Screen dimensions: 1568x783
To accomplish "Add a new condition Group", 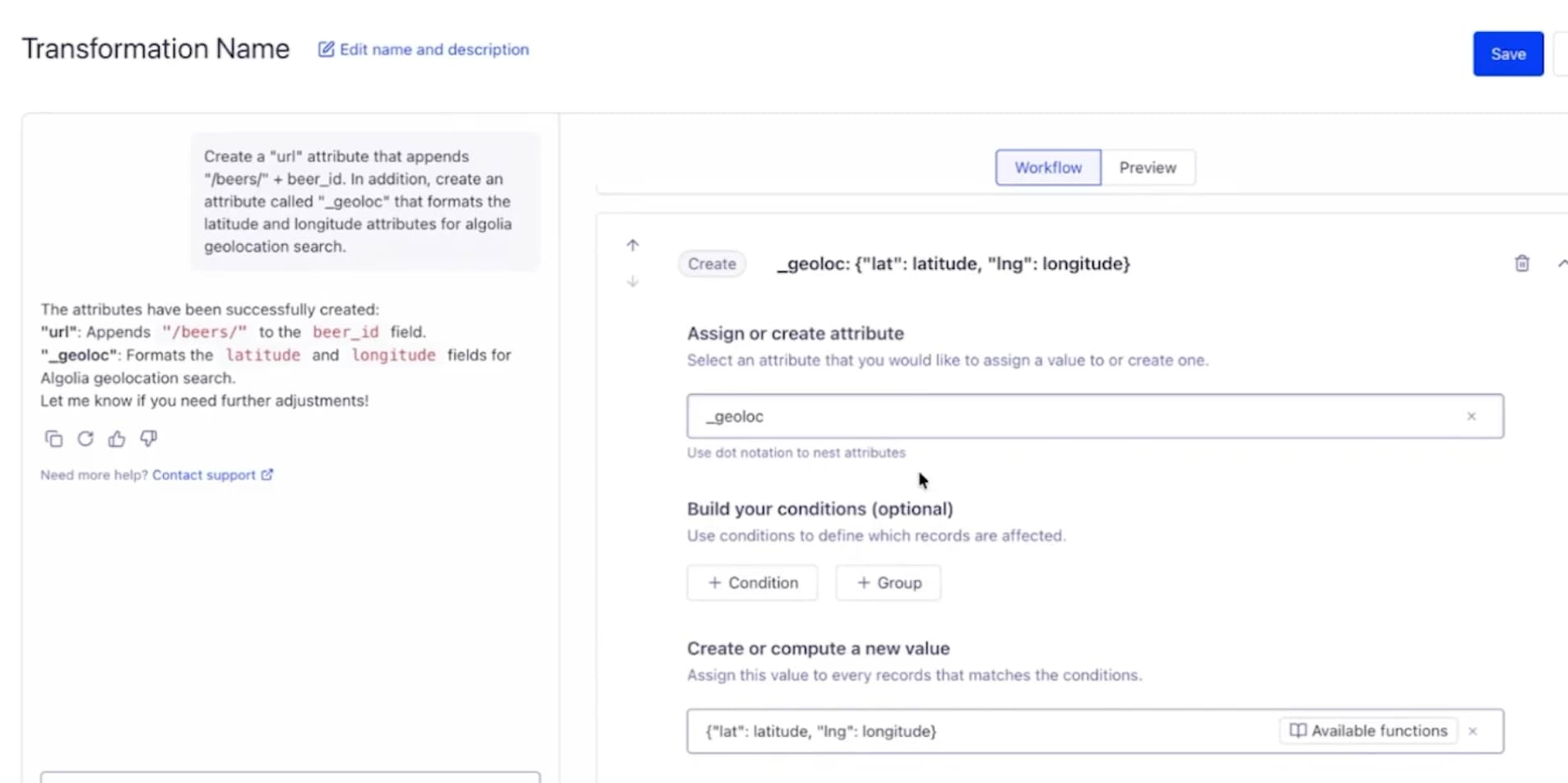I will (x=888, y=583).
